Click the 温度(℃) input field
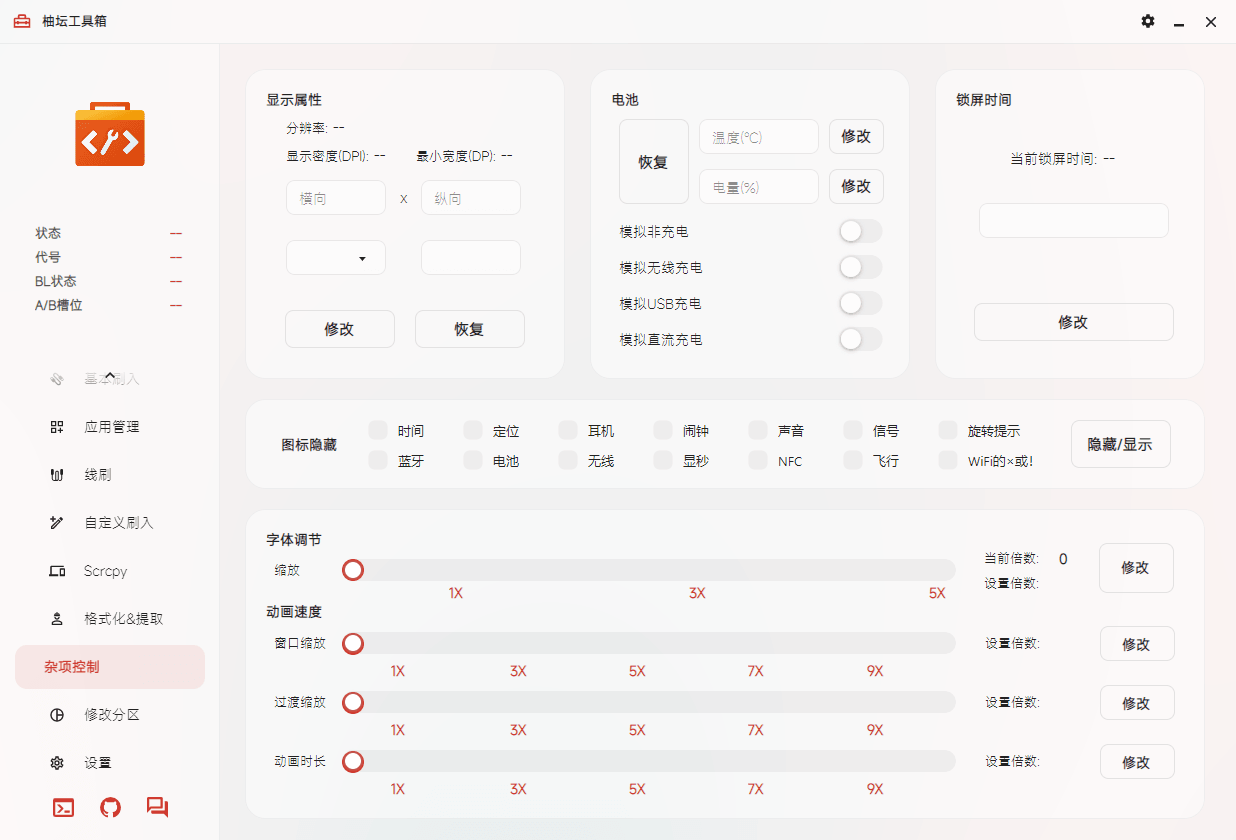Screen dimensions: 1236x840 point(758,137)
